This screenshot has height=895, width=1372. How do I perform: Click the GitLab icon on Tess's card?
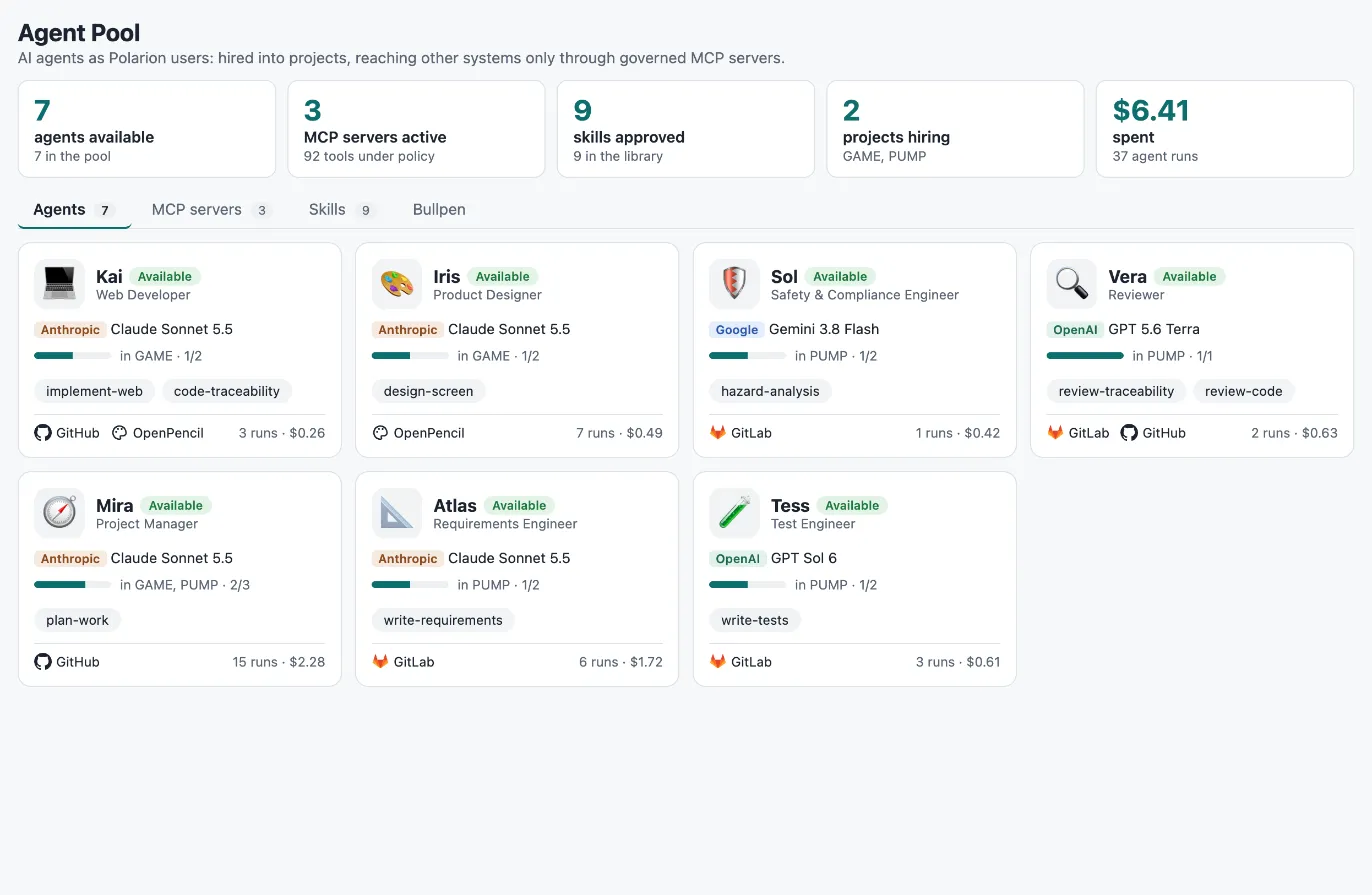(718, 662)
